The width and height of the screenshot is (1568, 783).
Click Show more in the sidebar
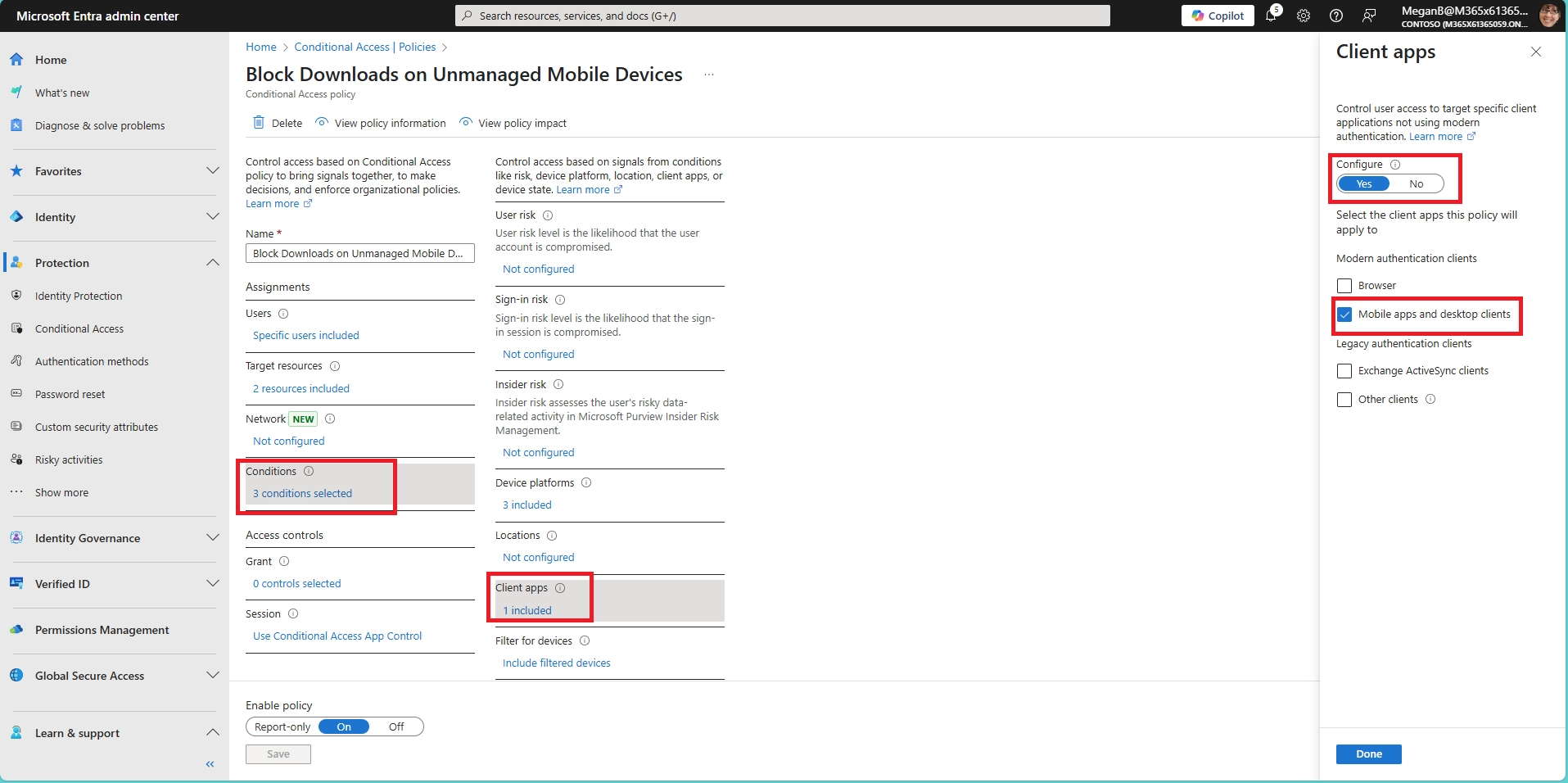click(x=61, y=492)
